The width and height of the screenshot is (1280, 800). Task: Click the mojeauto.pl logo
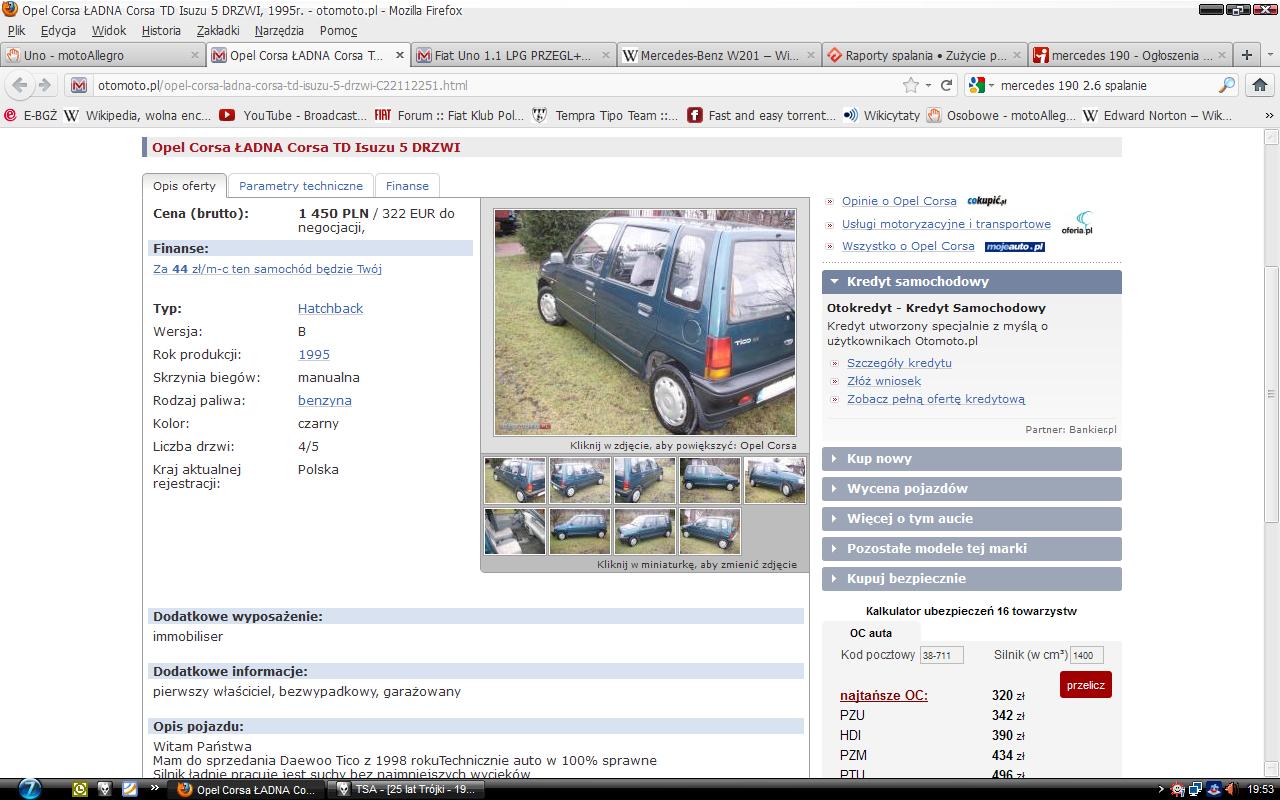[1014, 246]
